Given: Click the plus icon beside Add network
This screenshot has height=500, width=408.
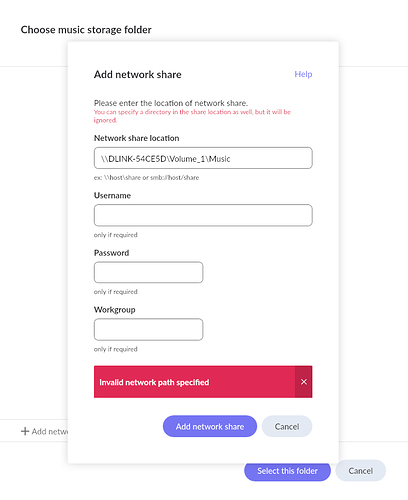Looking at the screenshot, I should (25, 431).
